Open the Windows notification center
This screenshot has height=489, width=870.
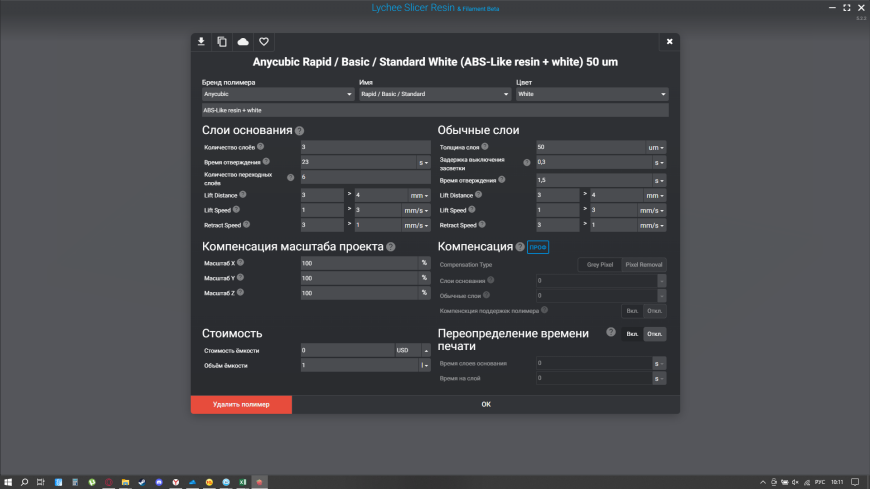(855, 482)
